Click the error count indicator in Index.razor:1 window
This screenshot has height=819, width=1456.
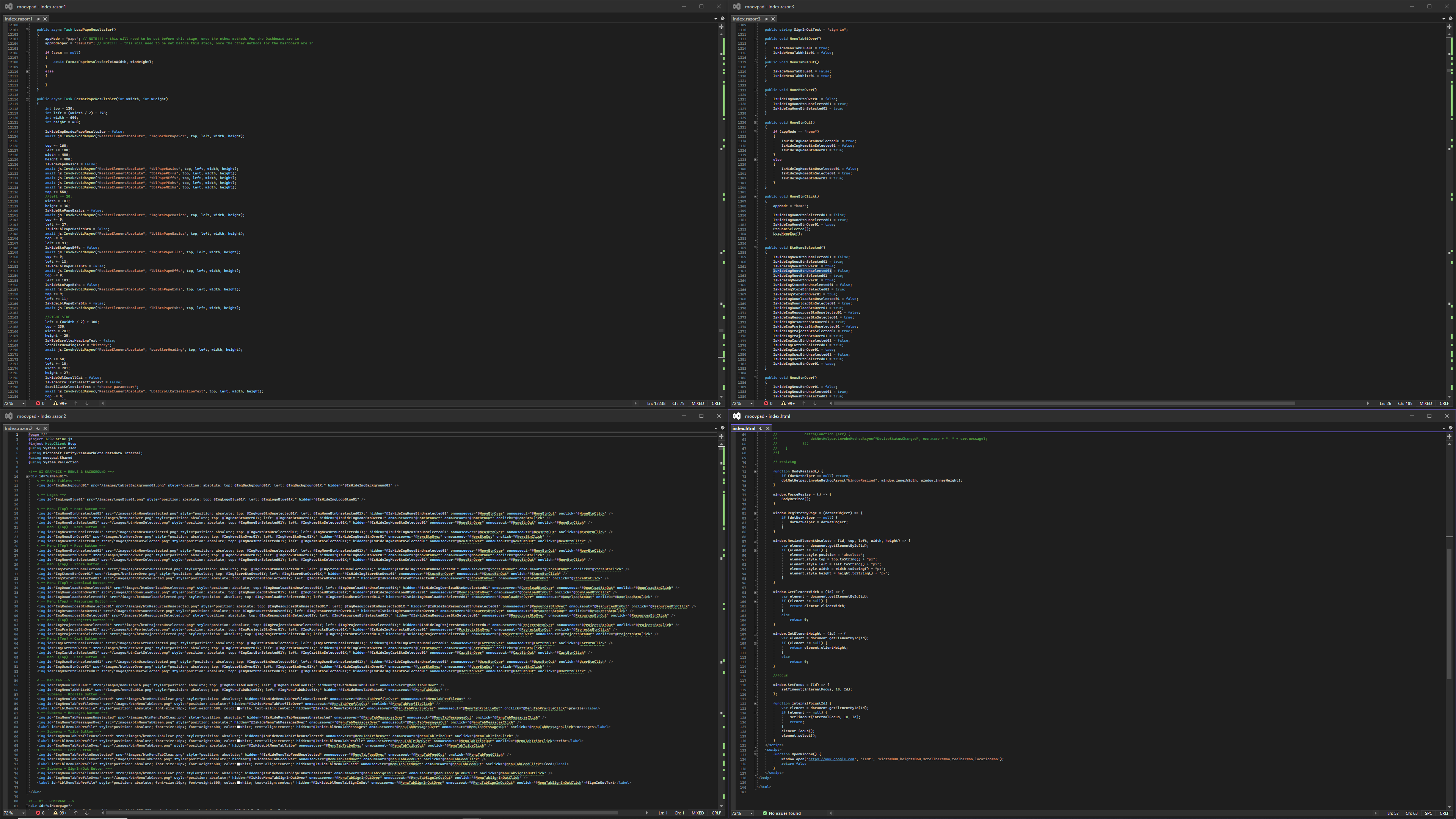tap(41, 403)
